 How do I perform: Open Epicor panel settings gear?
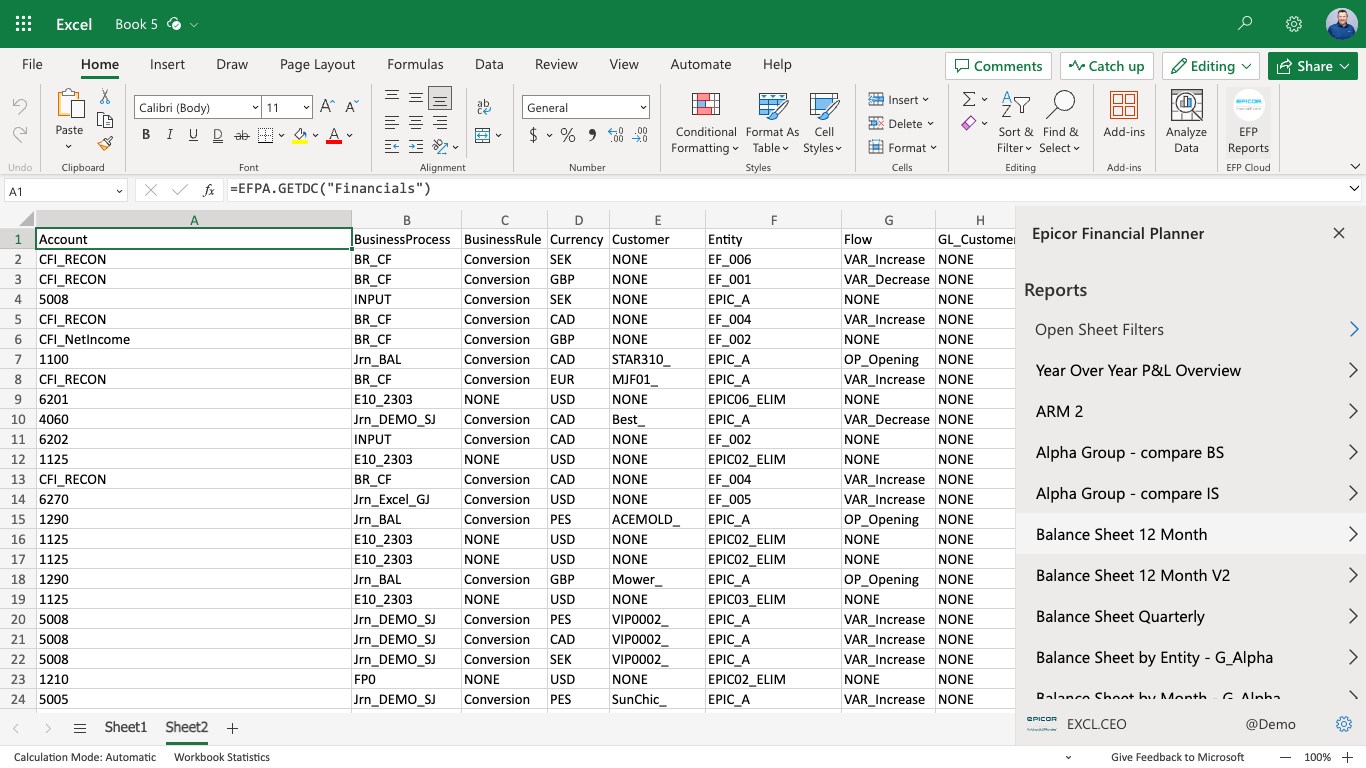(x=1344, y=724)
